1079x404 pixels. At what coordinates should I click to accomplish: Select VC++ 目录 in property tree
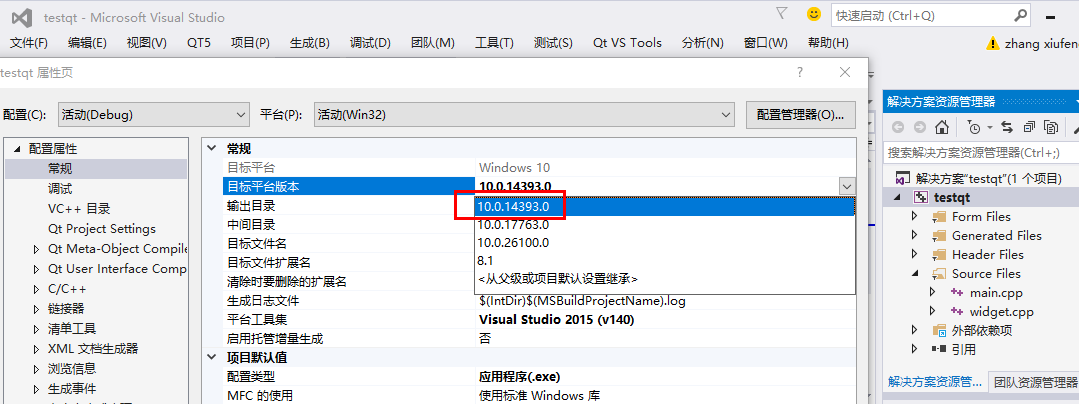coord(79,209)
